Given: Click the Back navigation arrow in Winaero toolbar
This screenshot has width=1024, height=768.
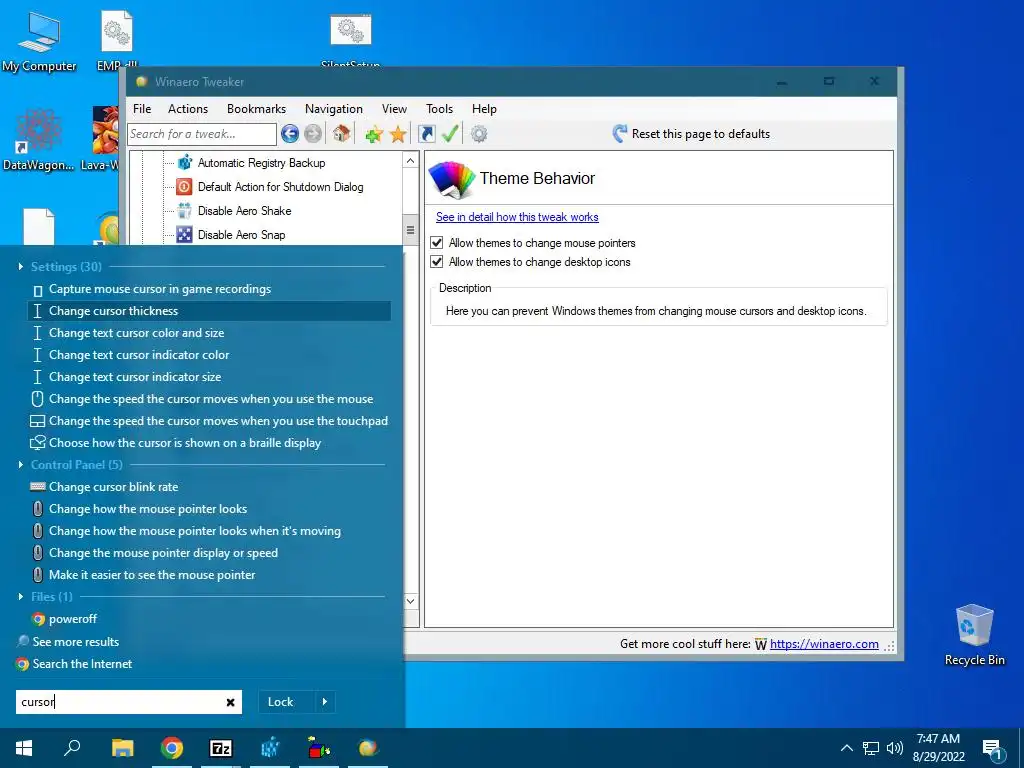Looking at the screenshot, I should click(x=290, y=134).
